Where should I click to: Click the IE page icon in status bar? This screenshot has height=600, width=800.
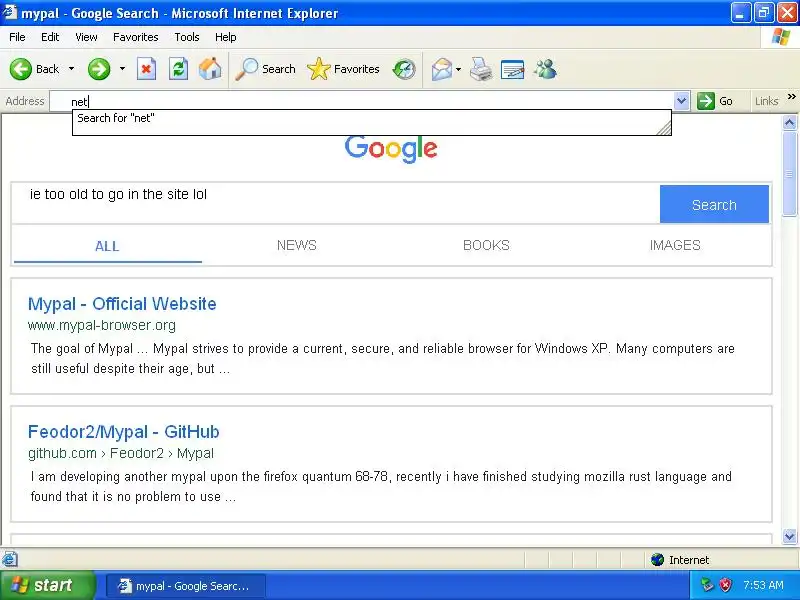coord(10,559)
